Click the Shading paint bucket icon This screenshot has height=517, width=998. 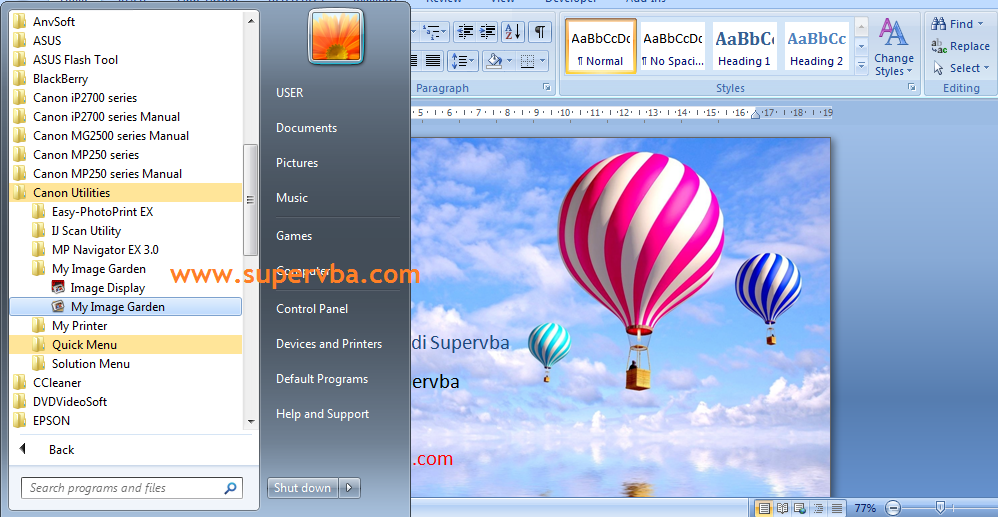494,61
